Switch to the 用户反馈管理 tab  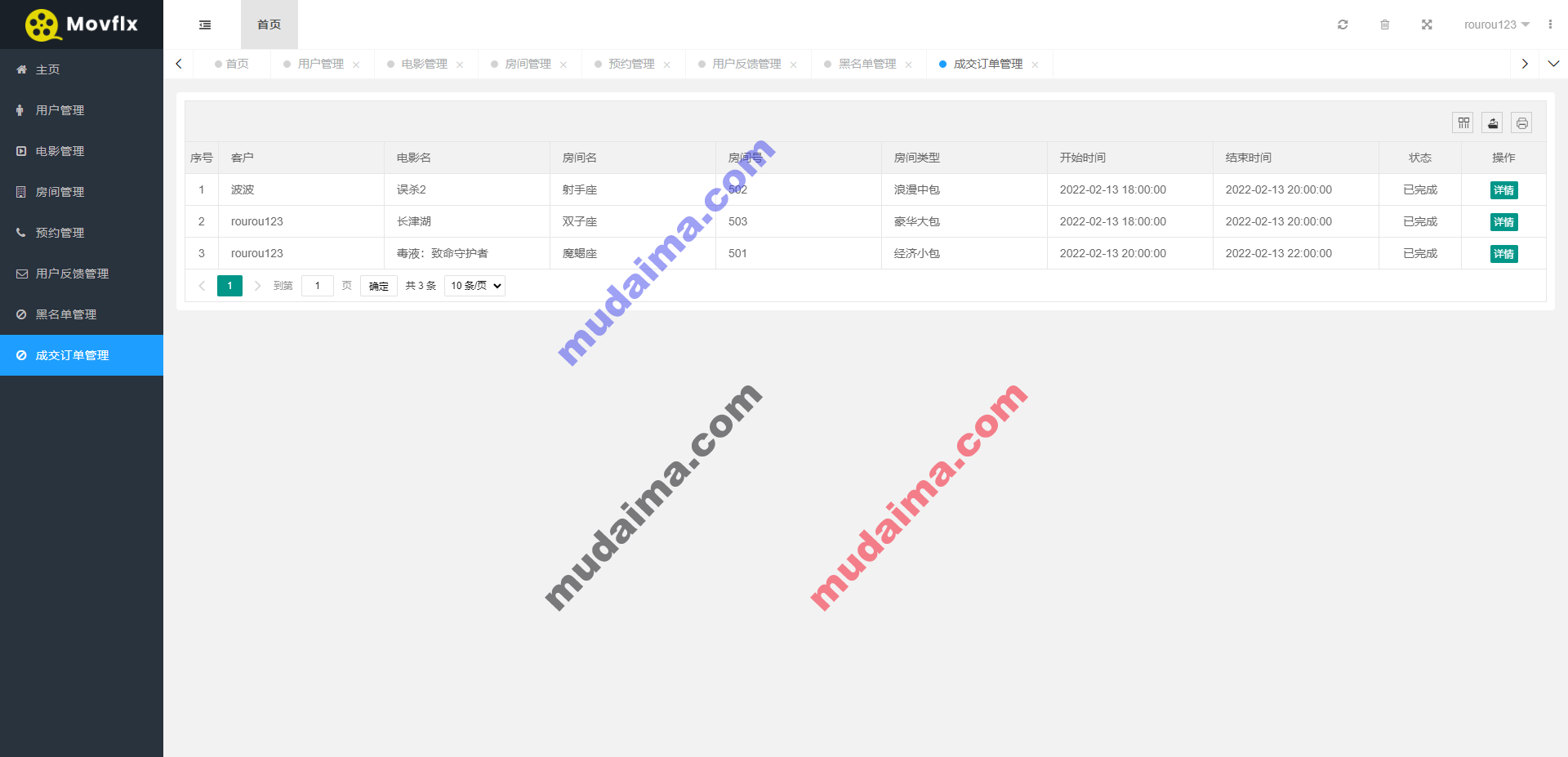746,64
